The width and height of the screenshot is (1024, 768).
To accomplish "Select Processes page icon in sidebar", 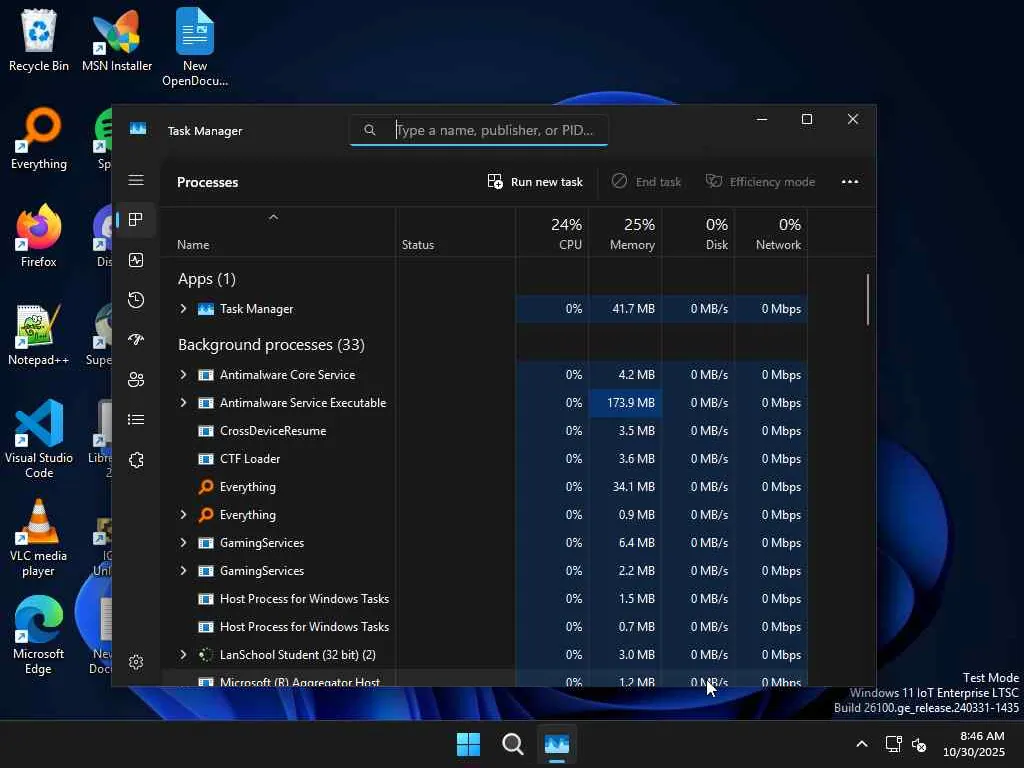I will point(136,219).
